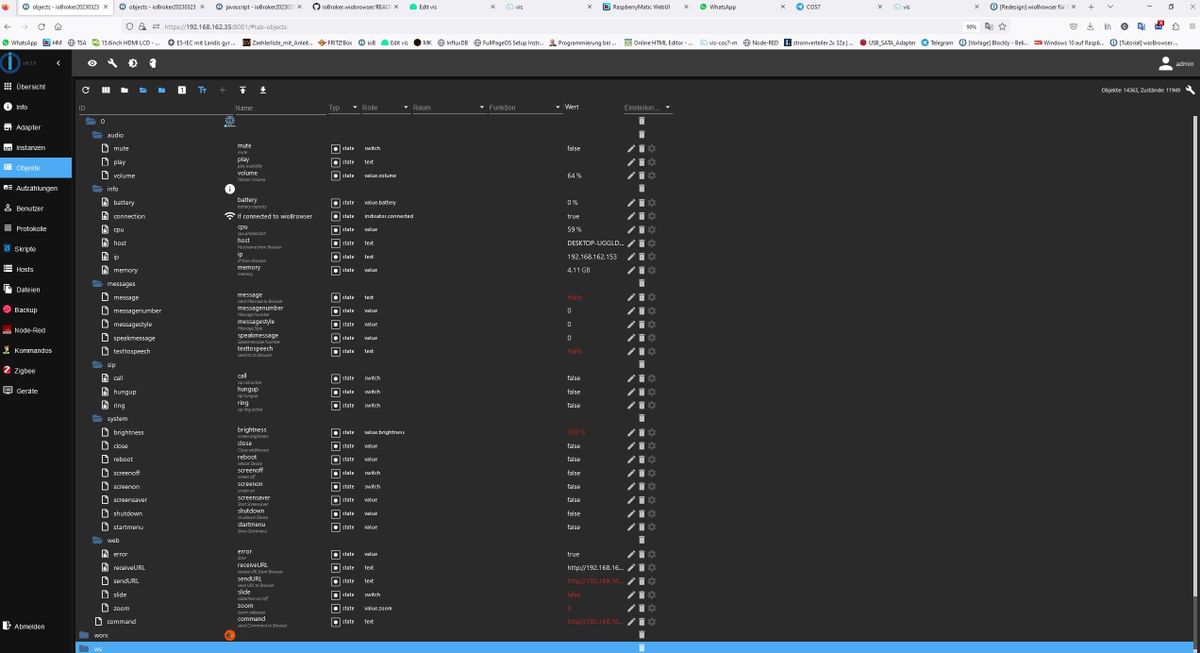Edit the brightness value with pencil icon

(631, 432)
